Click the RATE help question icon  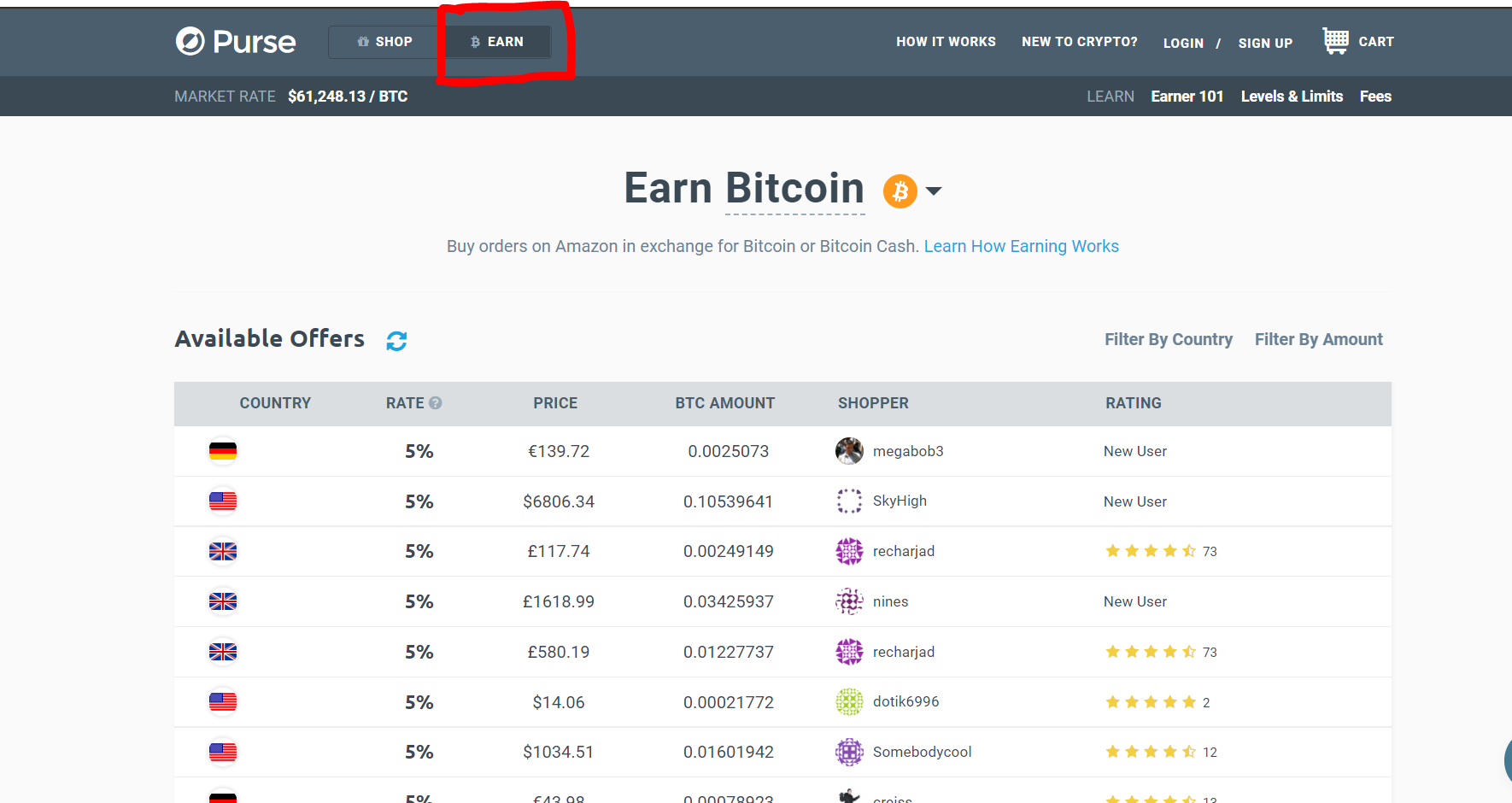pyautogui.click(x=436, y=403)
